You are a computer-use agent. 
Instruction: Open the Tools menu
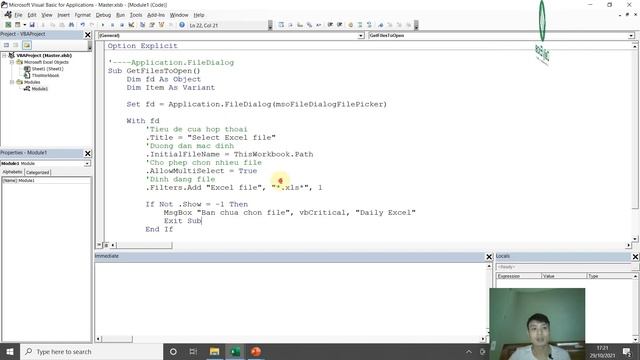(x=136, y=15)
